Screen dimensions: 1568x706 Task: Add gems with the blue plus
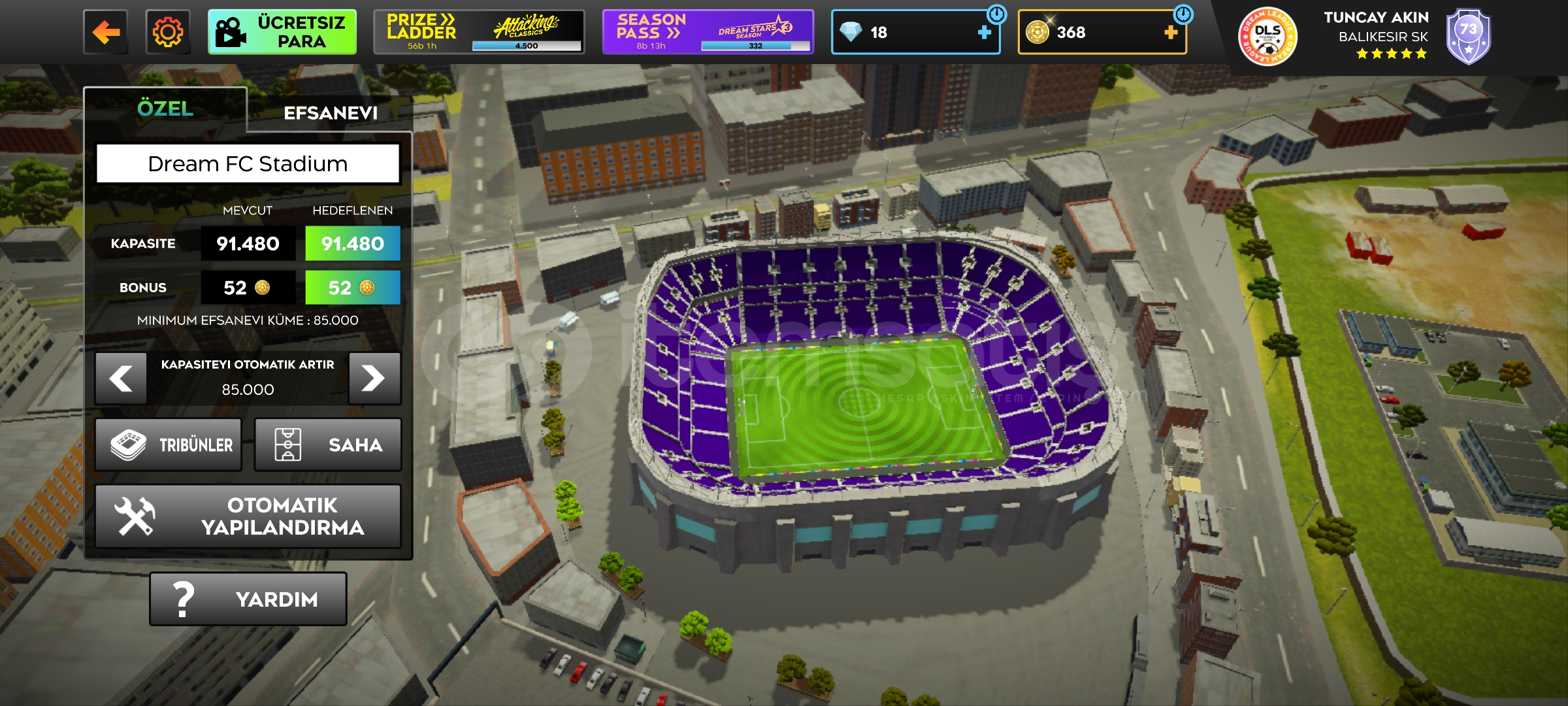pyautogui.click(x=984, y=33)
